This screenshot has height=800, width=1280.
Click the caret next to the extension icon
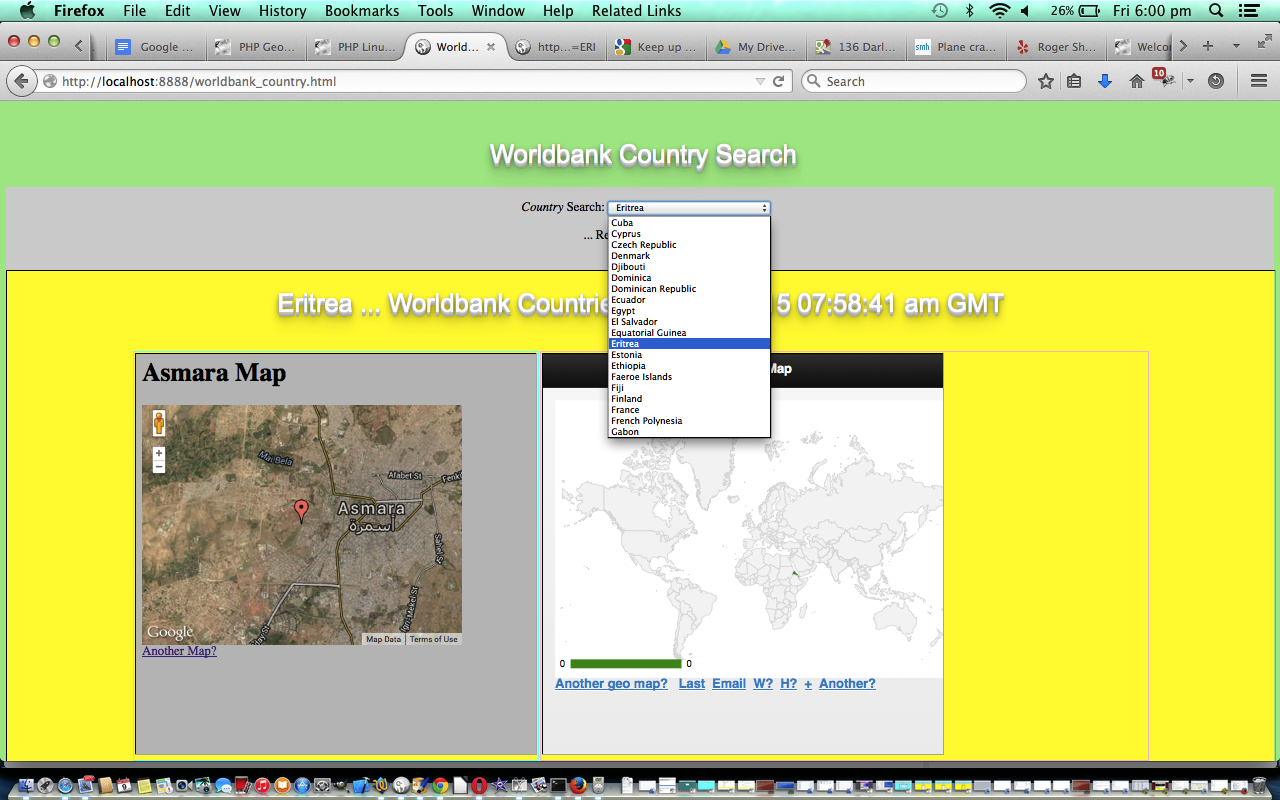(1190, 80)
